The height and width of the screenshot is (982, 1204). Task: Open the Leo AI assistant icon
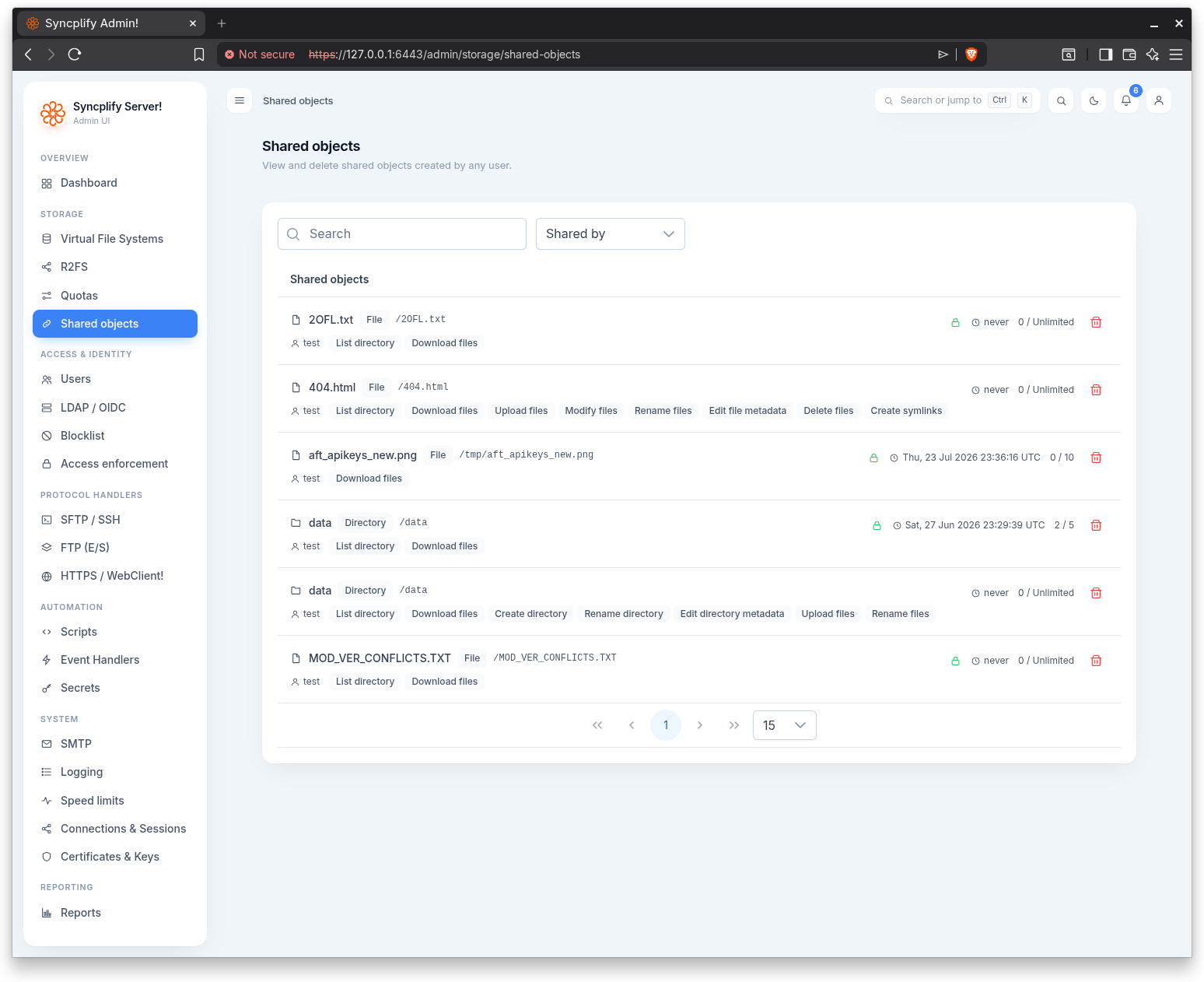[1153, 54]
